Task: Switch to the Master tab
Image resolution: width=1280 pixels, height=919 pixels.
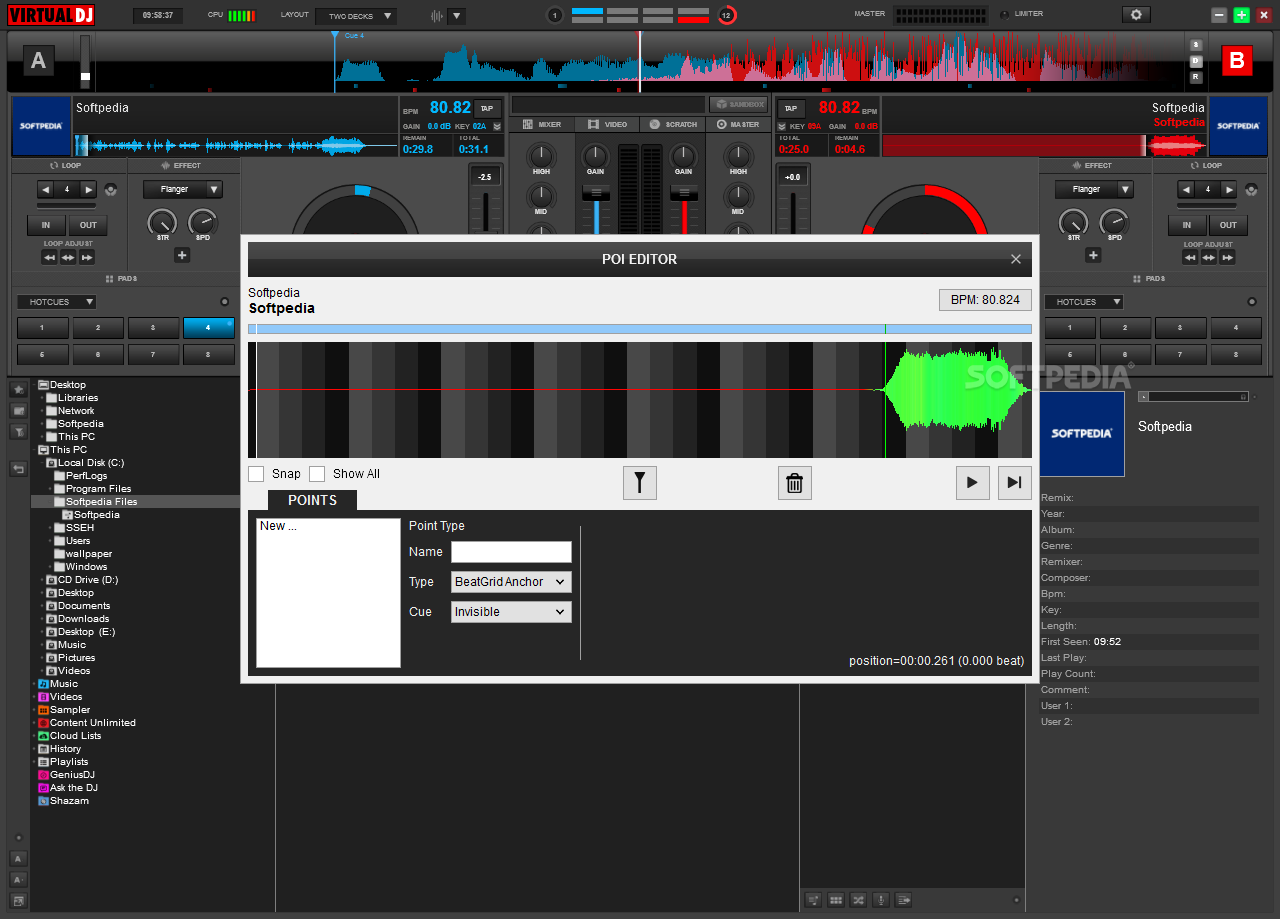Action: pyautogui.click(x=738, y=124)
